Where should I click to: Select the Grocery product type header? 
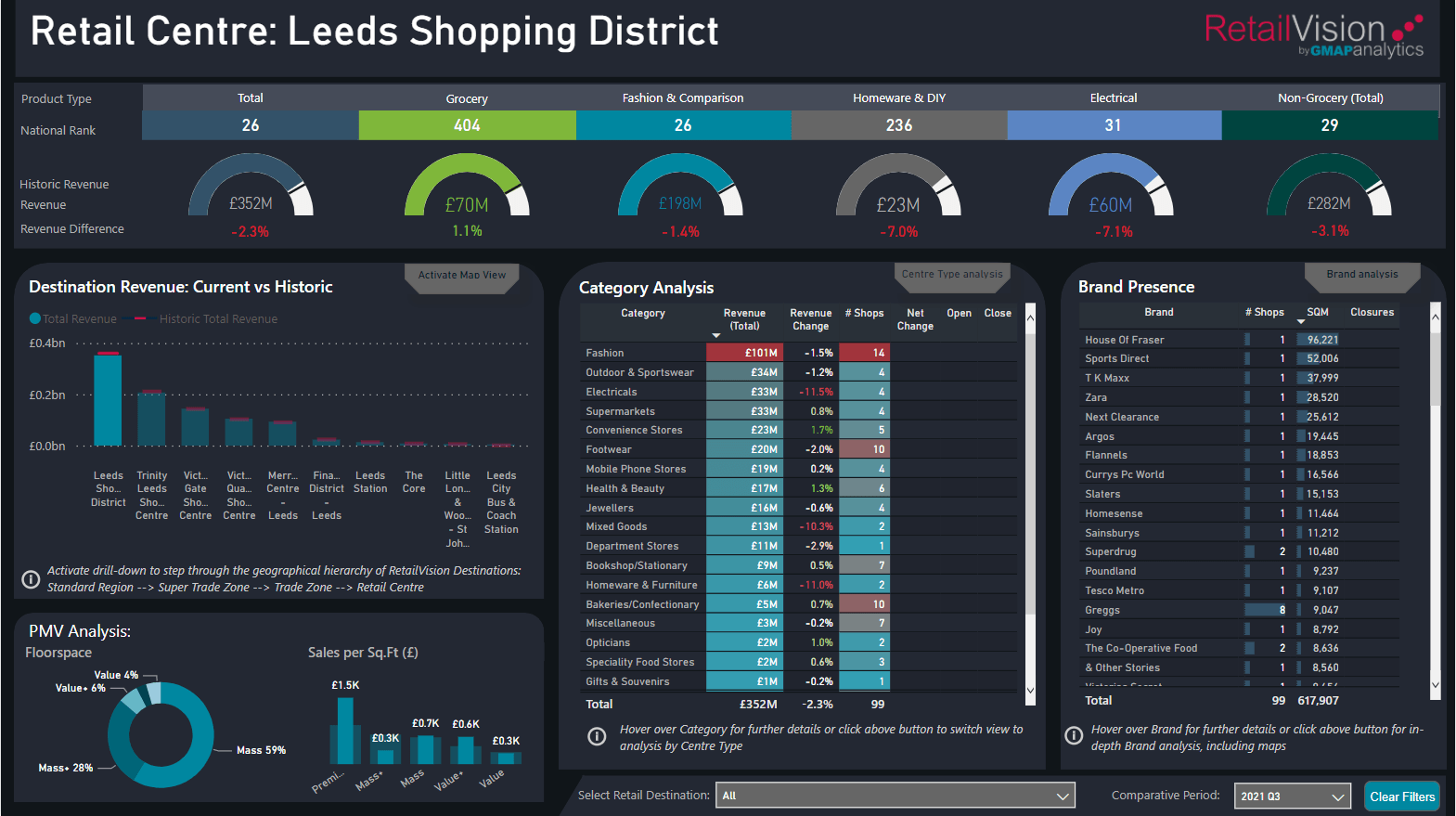(467, 98)
